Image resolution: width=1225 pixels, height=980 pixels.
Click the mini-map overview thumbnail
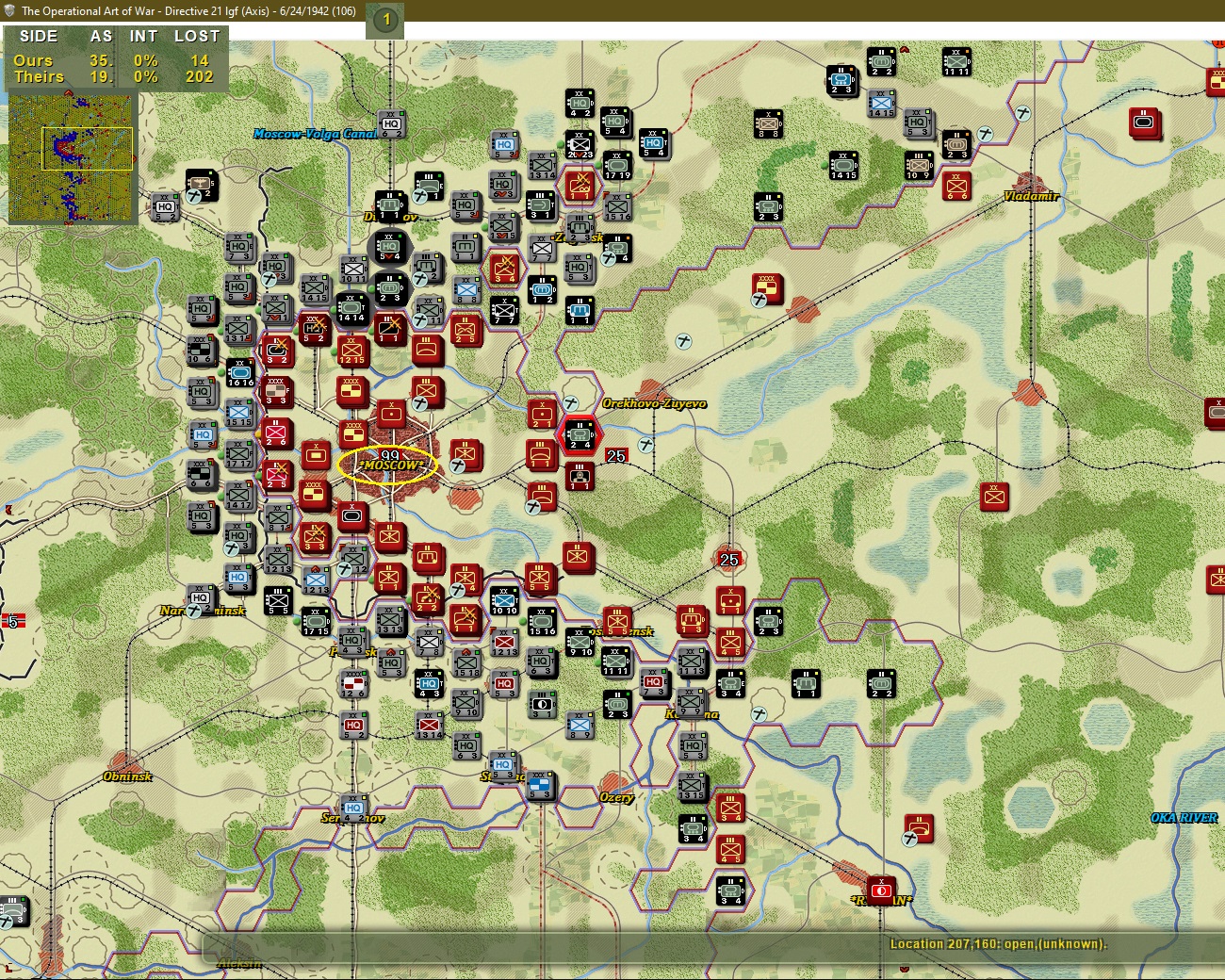pos(72,157)
